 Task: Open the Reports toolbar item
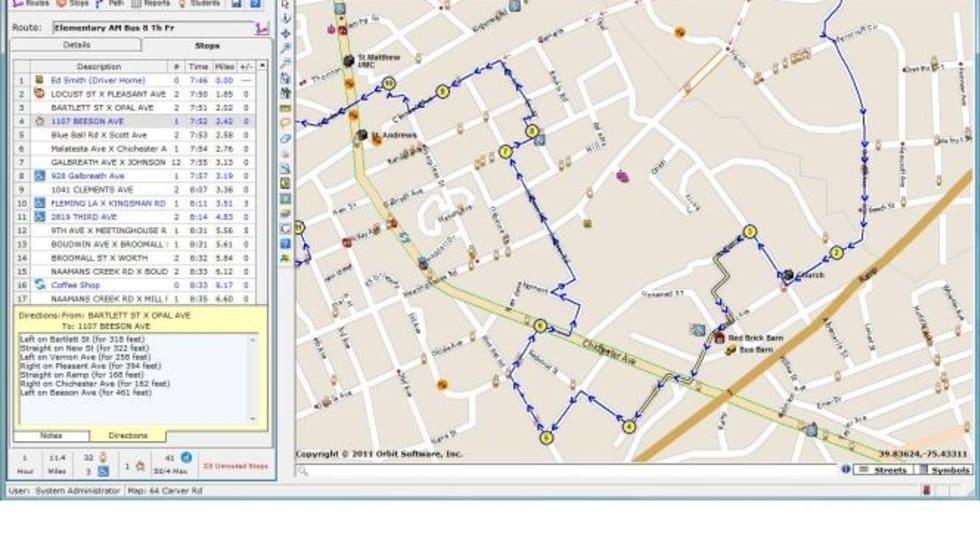151,4
